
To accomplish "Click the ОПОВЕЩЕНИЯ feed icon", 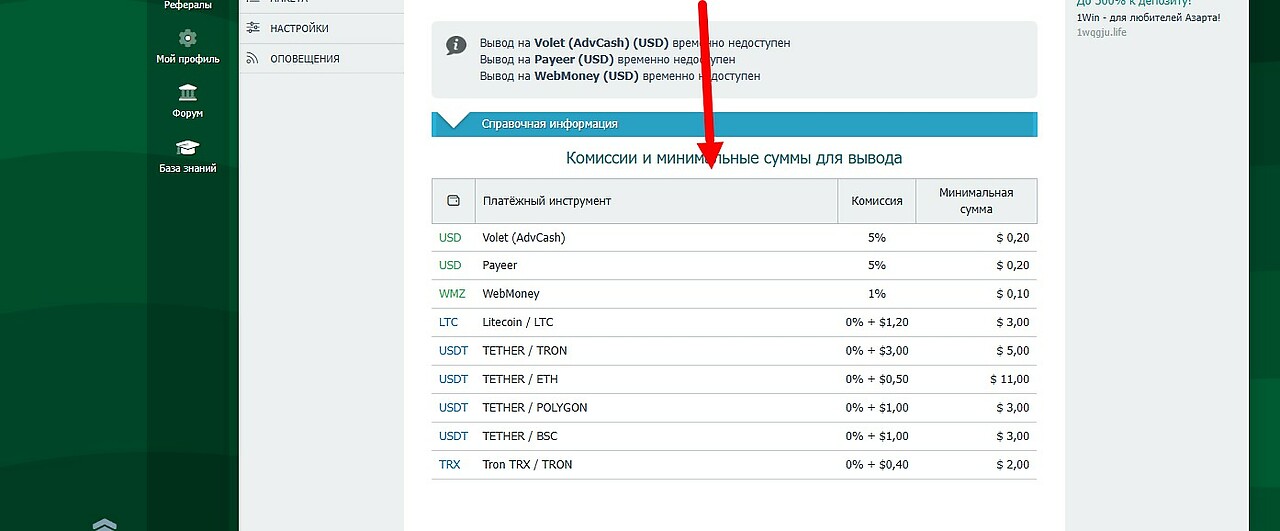I will [x=252, y=58].
